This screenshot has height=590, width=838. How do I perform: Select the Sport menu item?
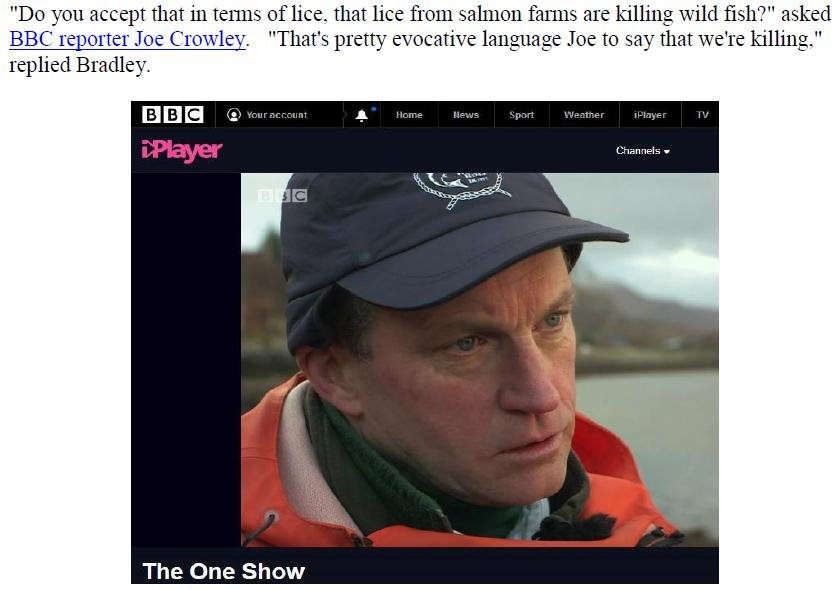coord(522,115)
